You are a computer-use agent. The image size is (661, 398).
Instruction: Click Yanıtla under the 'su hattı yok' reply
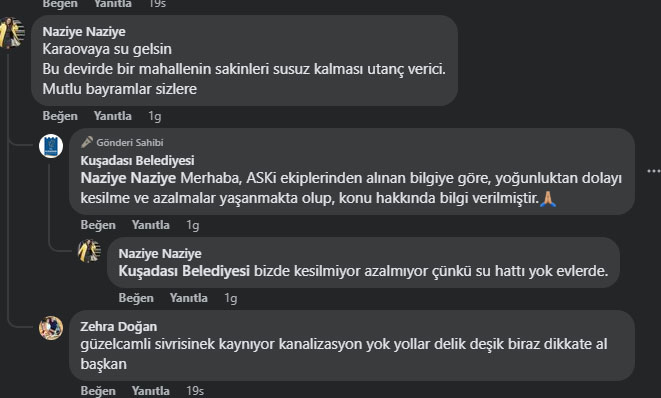tap(188, 298)
